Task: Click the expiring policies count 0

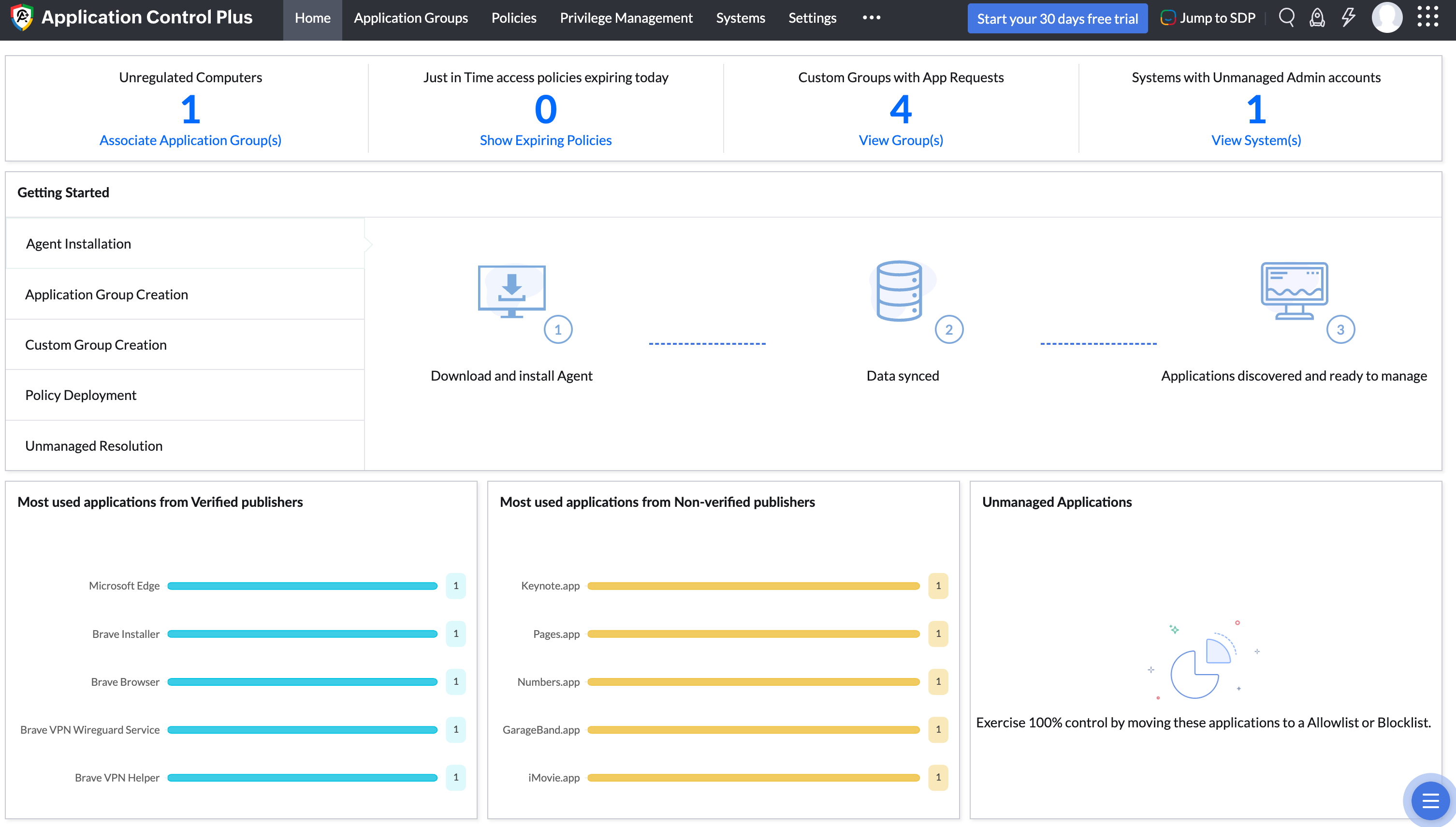Action: (545, 109)
